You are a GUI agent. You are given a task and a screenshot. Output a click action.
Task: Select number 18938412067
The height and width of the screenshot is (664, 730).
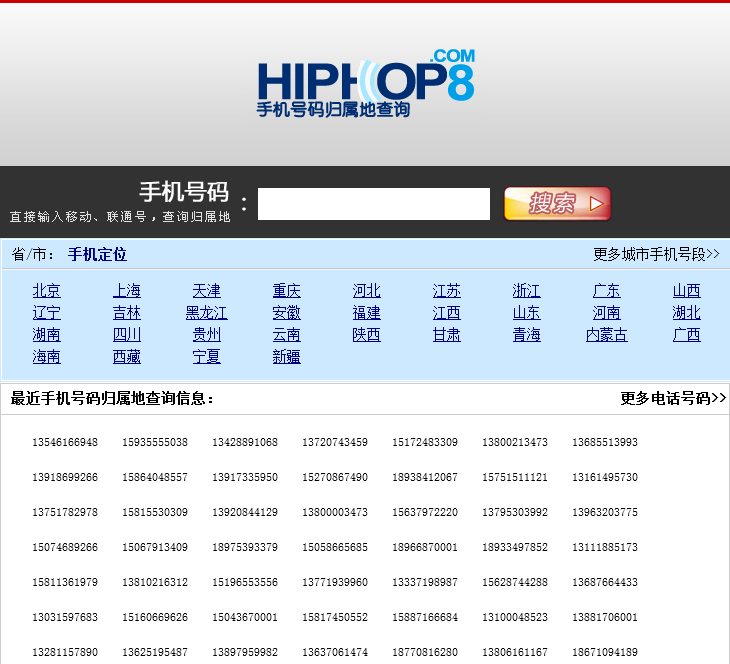point(425,477)
